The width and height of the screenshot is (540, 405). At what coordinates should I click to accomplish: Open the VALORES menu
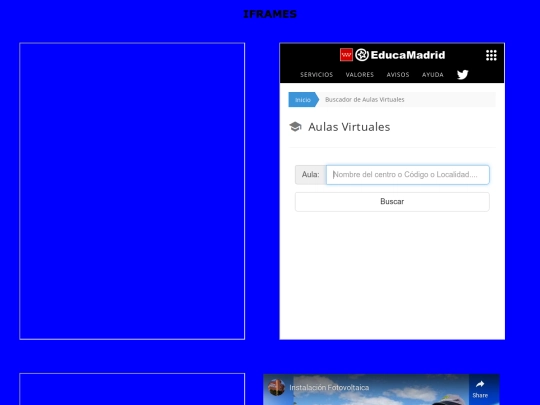click(360, 75)
